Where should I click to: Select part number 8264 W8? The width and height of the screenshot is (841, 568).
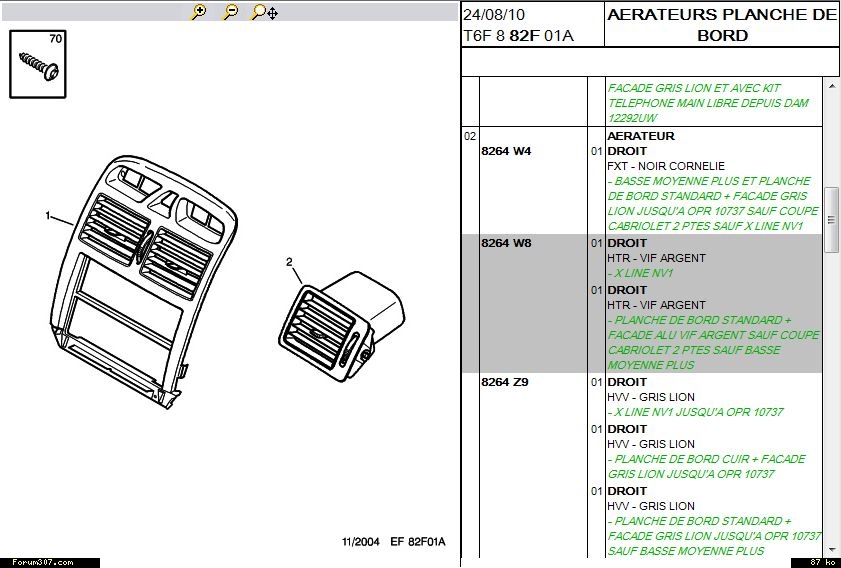click(506, 243)
